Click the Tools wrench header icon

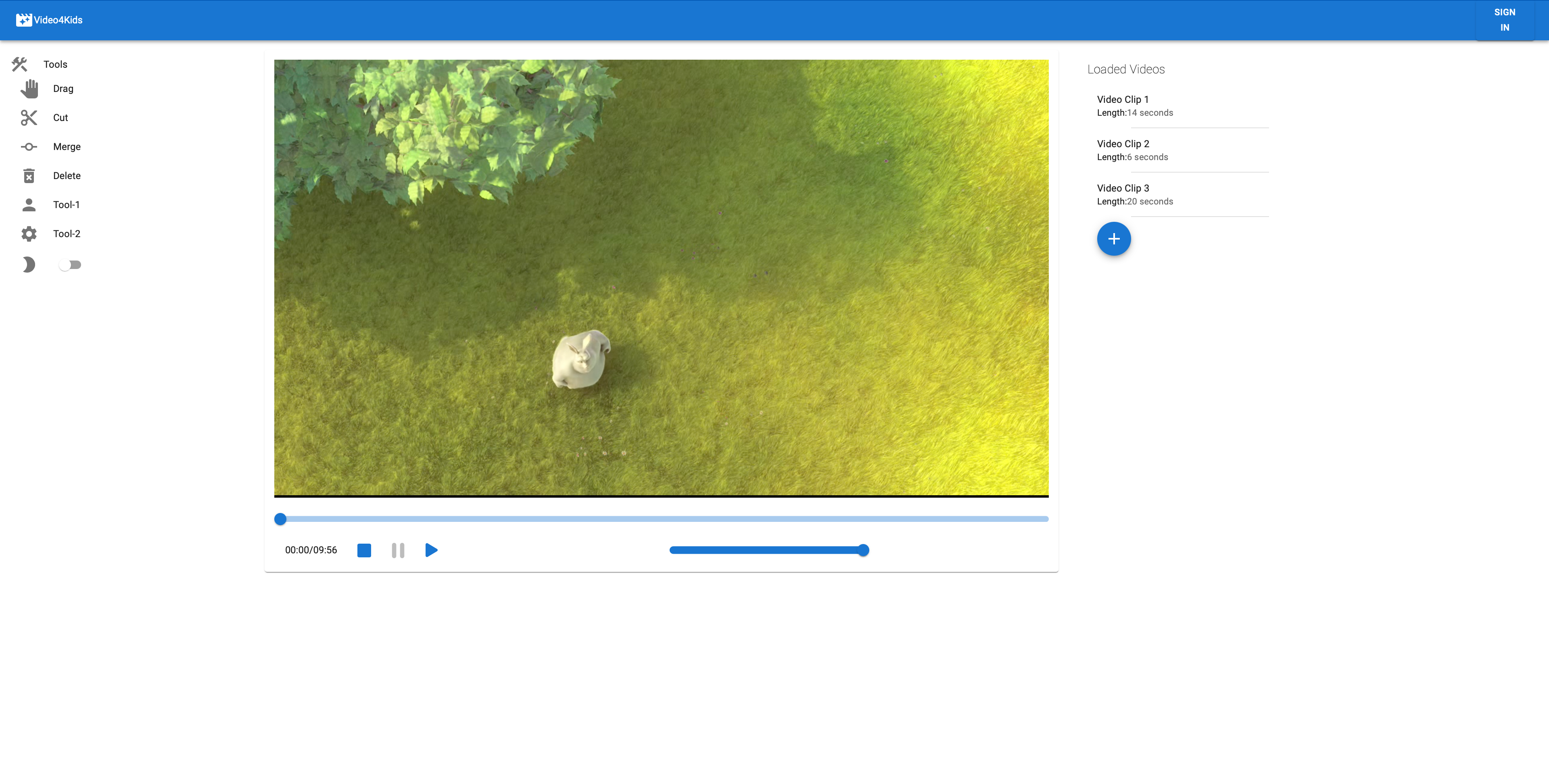(x=19, y=65)
